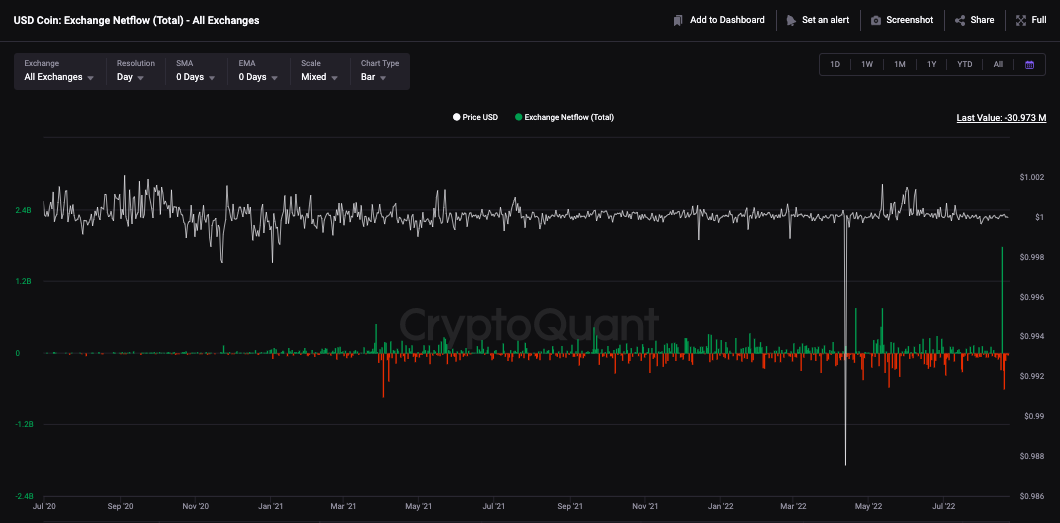Click the Set an alert bell icon
Screen dimensions: 1060x523
click(790, 20)
